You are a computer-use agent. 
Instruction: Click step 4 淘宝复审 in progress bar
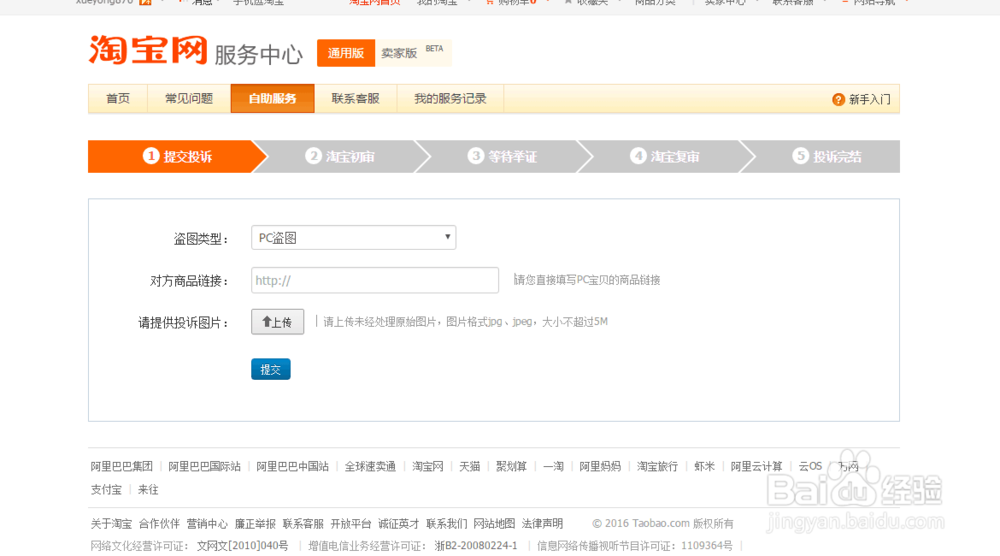(x=665, y=156)
